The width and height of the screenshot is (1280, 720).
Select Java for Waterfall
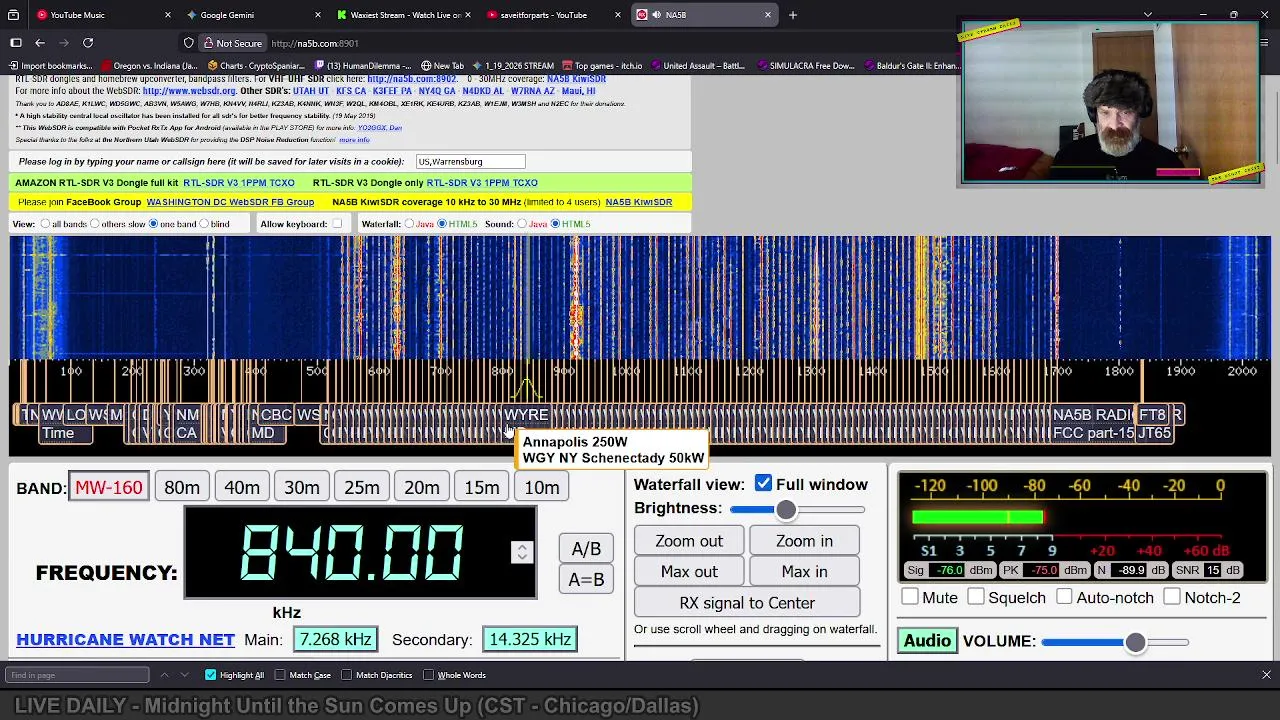pos(410,224)
